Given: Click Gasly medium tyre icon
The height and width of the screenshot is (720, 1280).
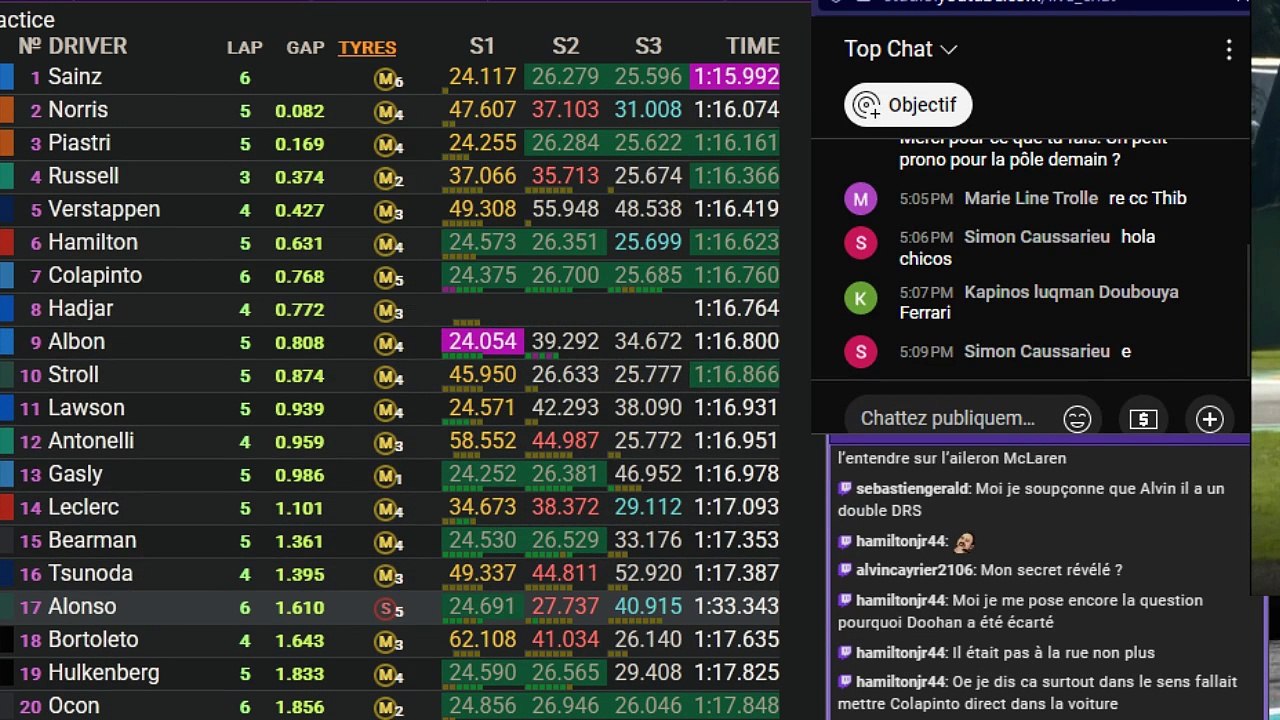Looking at the screenshot, I should 388,476.
